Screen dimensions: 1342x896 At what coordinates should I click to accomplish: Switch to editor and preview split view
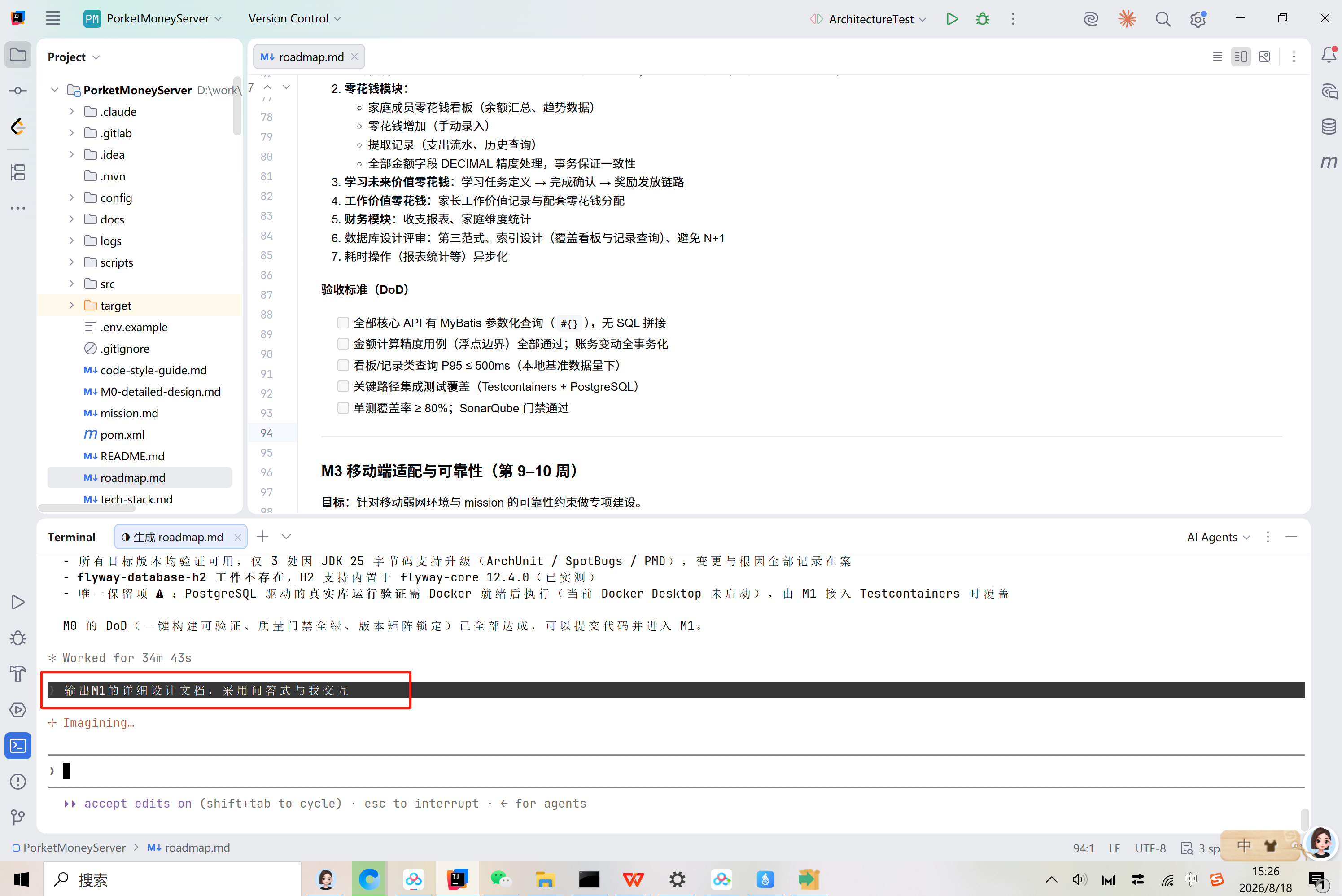pyautogui.click(x=1241, y=57)
